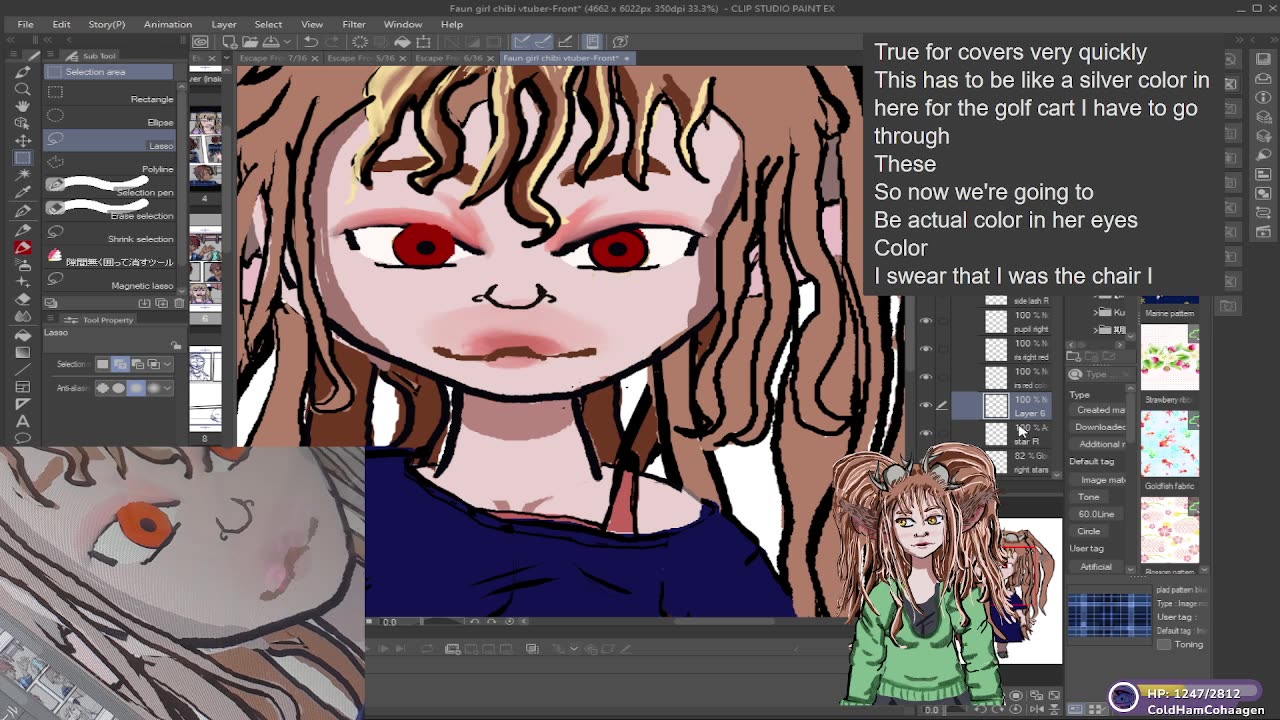Screen dimensions: 1280x720
Task: Set selection mode to New selection
Action: (x=103, y=364)
